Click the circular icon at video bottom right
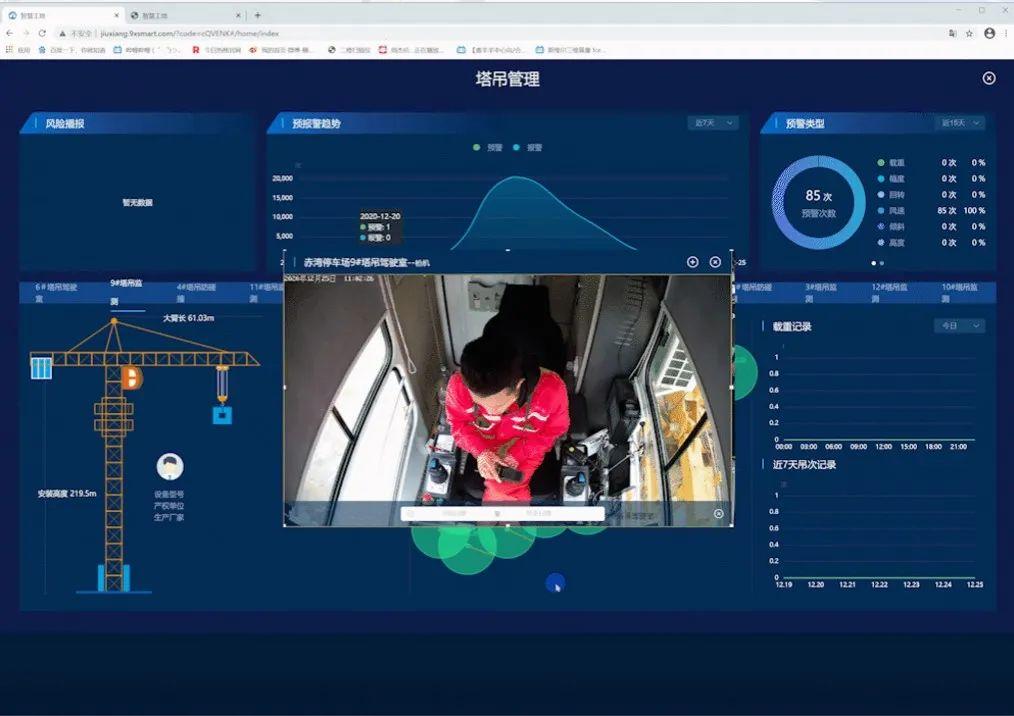 [x=718, y=514]
